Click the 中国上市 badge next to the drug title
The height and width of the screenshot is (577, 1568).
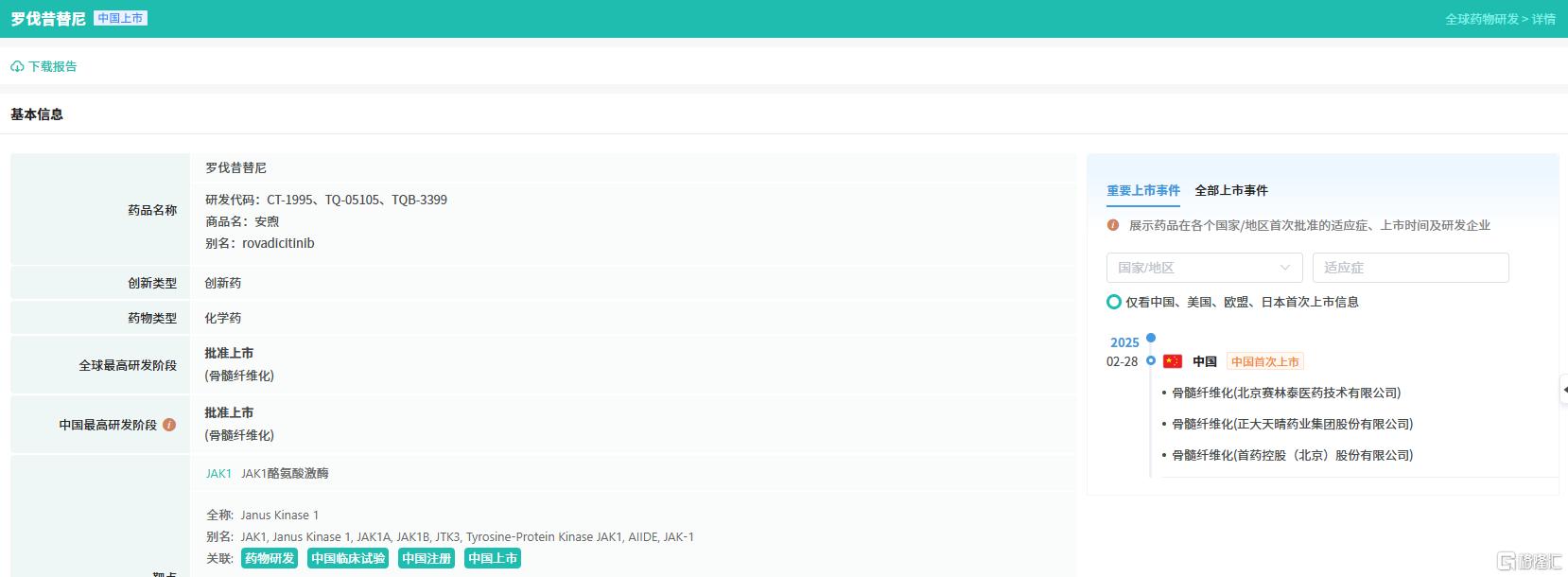point(120,18)
